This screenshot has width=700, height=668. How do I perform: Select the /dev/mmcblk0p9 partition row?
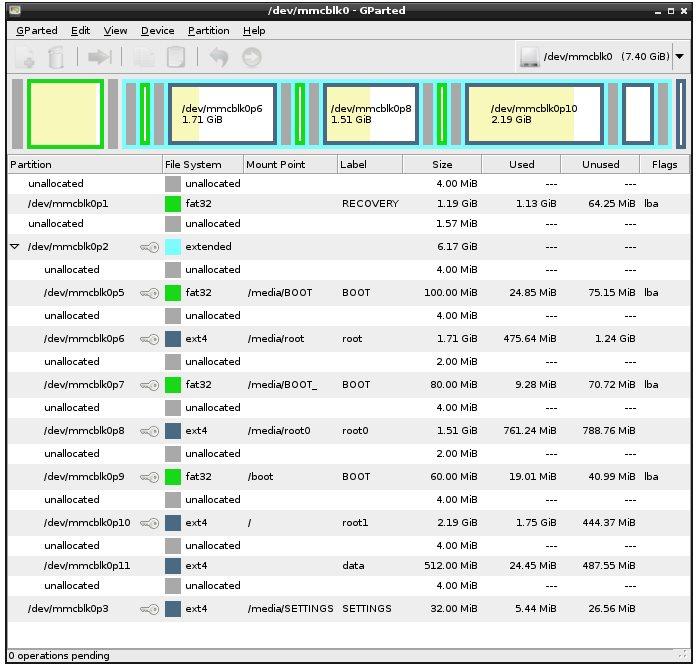pyautogui.click(x=348, y=477)
